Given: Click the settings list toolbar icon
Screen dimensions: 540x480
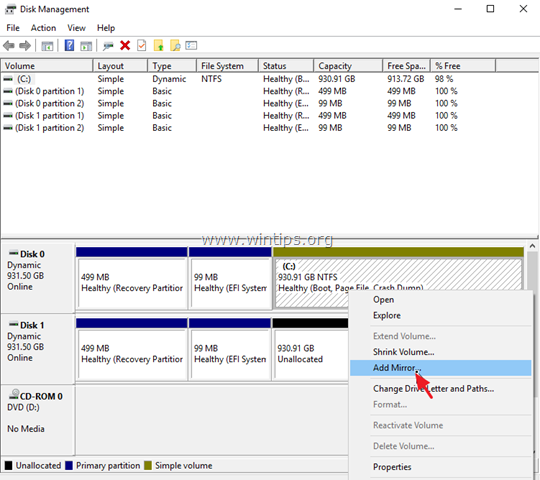Looking at the screenshot, I should [x=191, y=45].
